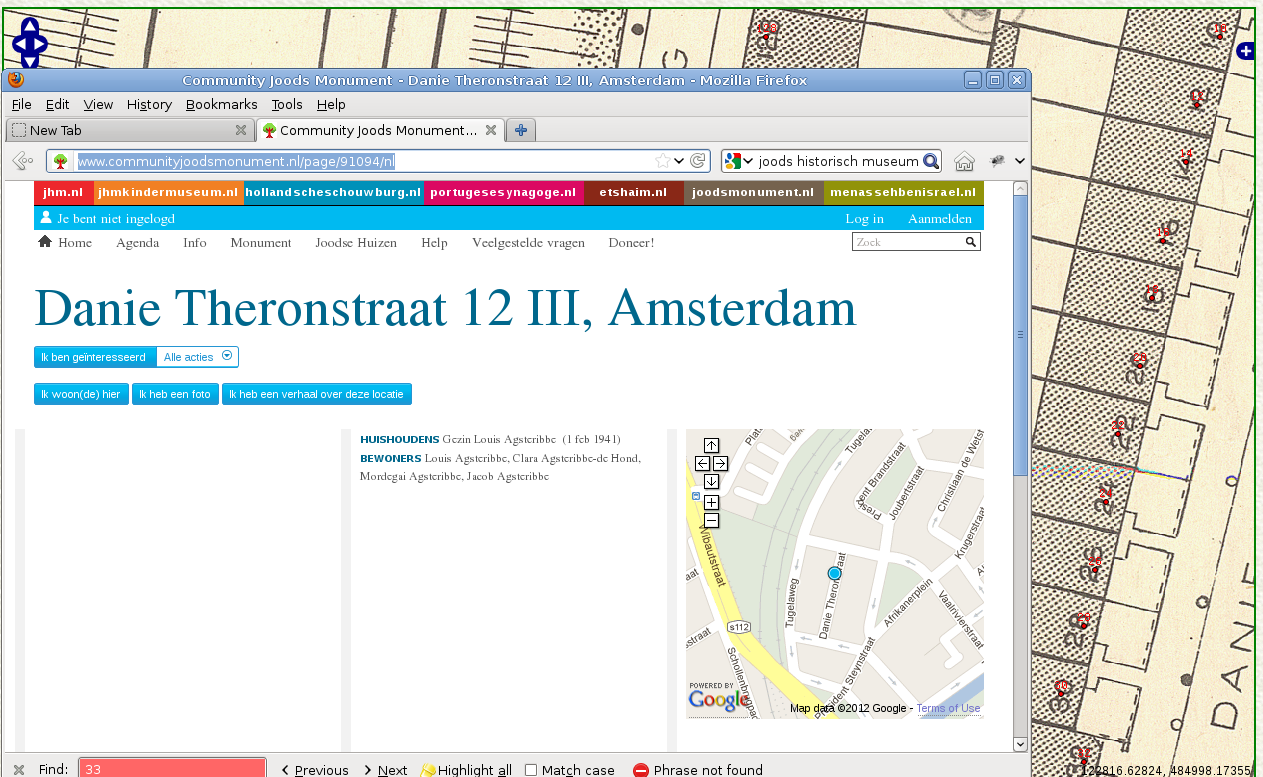Open the Joodse Huizen navigation link
The width and height of the screenshot is (1263, 777).
coord(356,242)
